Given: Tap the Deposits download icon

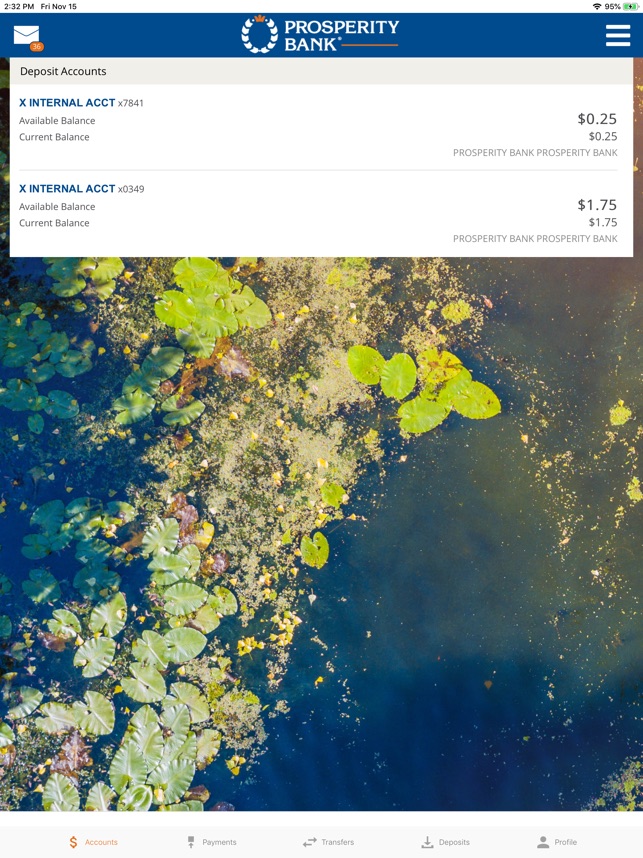Looking at the screenshot, I should pos(427,842).
